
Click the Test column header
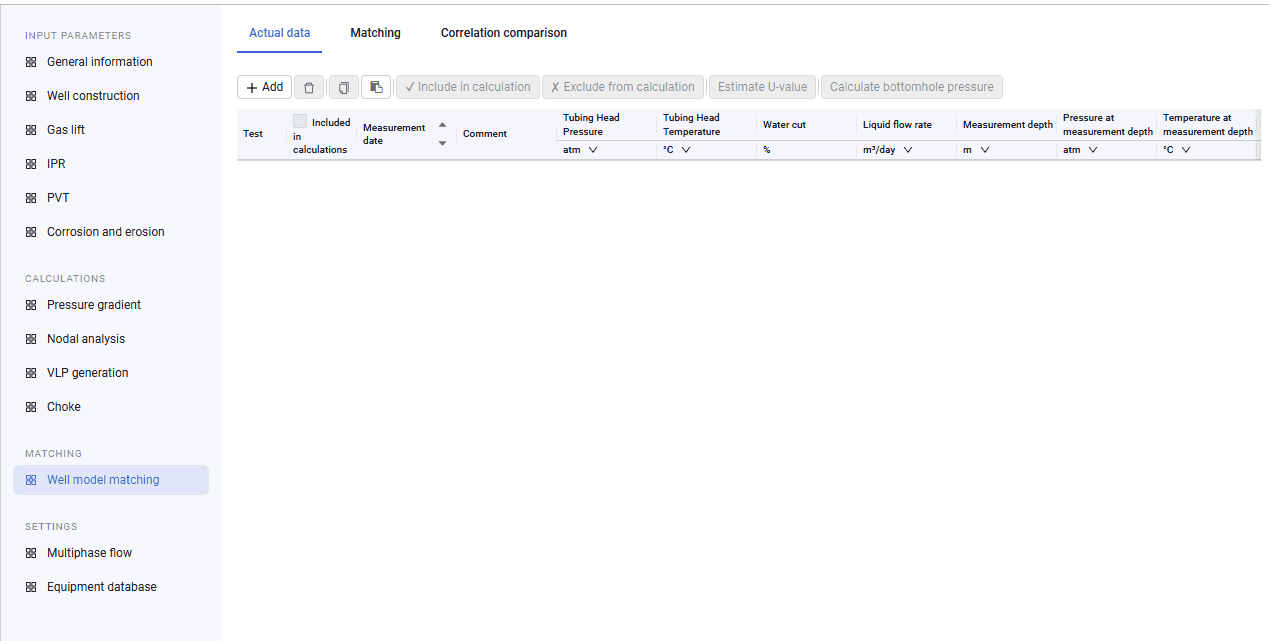[253, 134]
